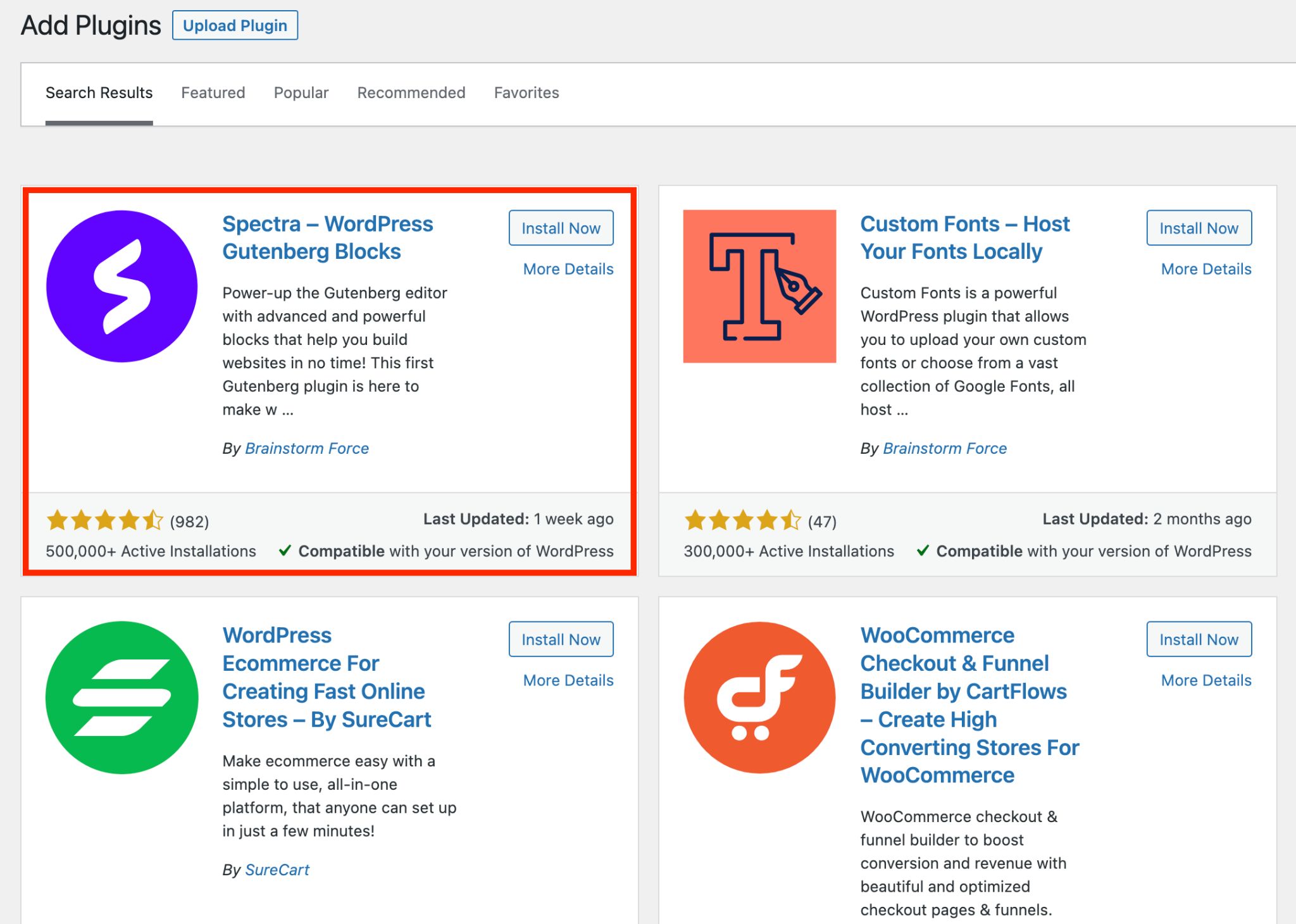Click Install Now for Spectra Gutenberg Blocks
This screenshot has height=924, width=1296.
(x=561, y=227)
